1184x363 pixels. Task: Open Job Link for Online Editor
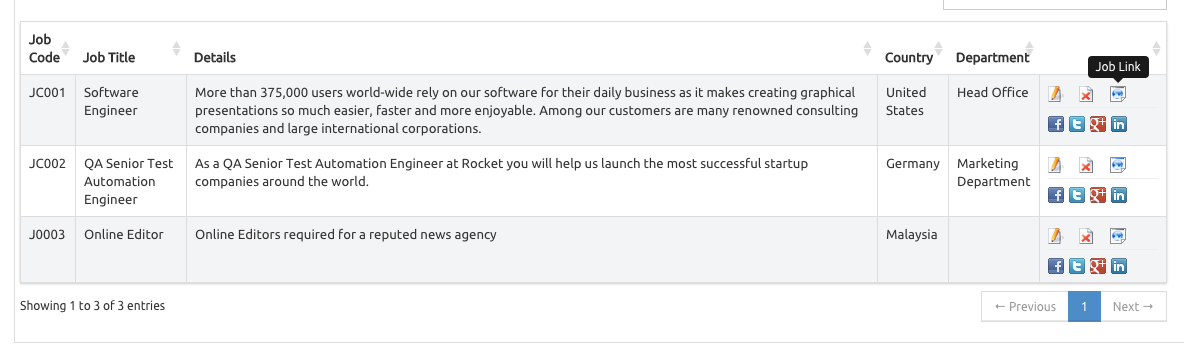[1118, 236]
